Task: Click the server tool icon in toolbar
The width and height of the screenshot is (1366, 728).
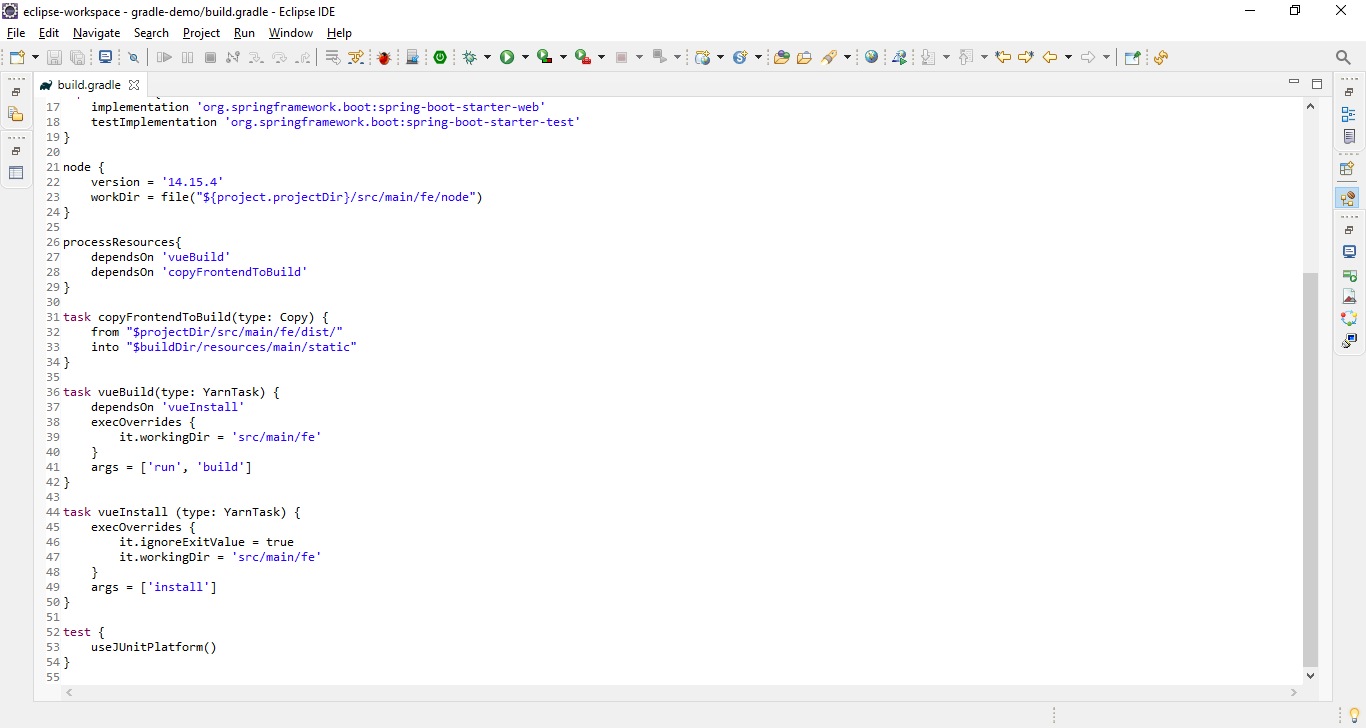Action: point(412,57)
